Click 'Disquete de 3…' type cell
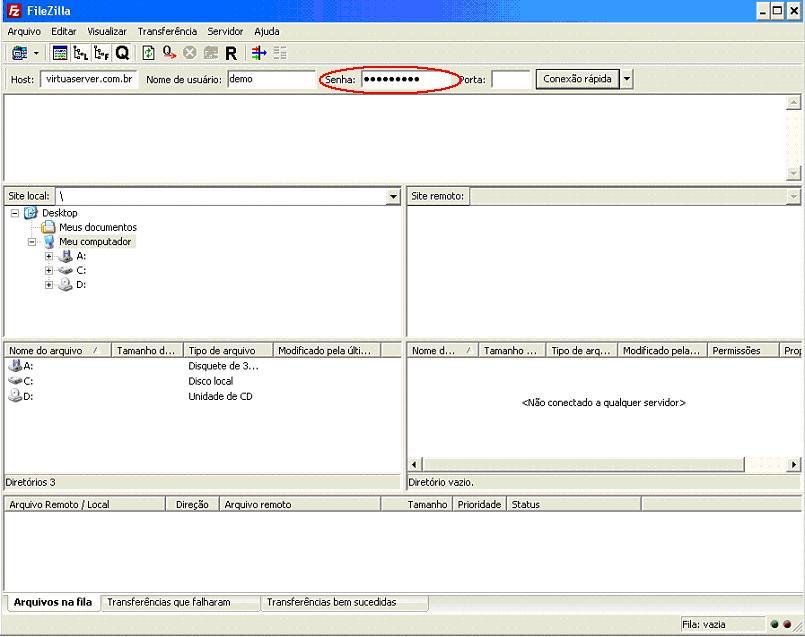The width and height of the screenshot is (805, 637). [223, 366]
